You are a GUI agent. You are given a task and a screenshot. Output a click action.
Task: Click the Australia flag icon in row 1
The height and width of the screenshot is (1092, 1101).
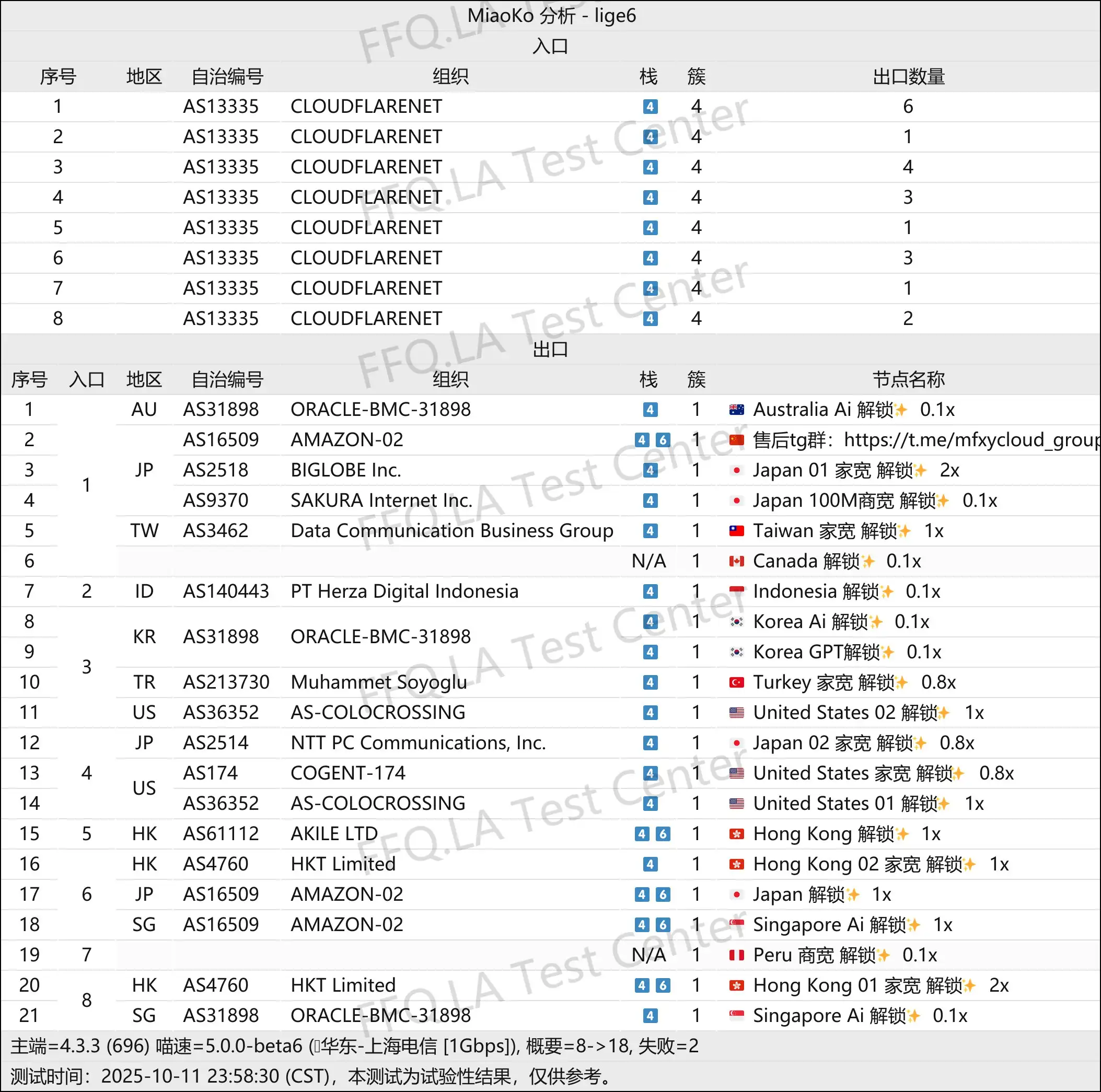736,409
